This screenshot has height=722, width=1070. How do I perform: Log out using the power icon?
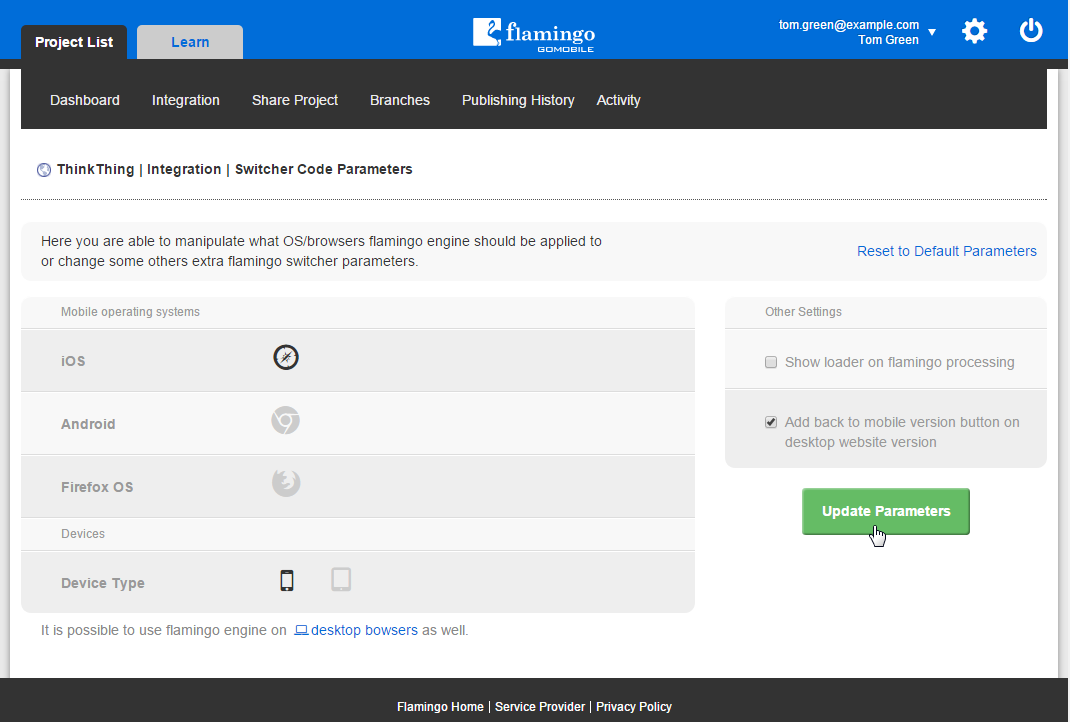tap(1030, 31)
